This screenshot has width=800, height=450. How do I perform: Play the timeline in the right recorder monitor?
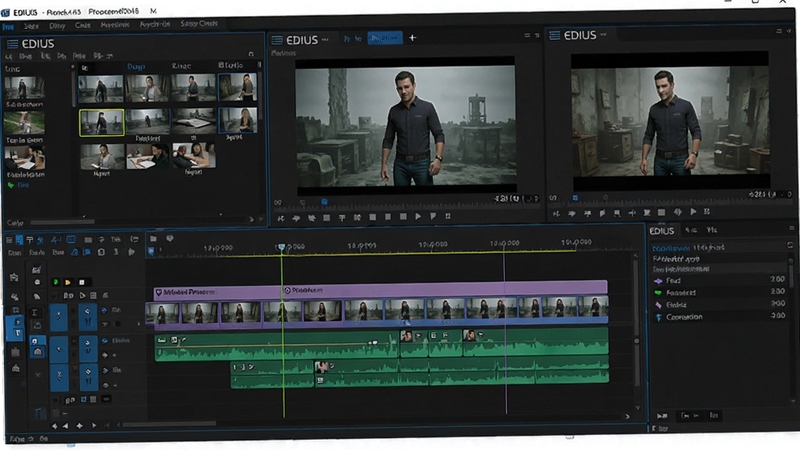[x=693, y=211]
